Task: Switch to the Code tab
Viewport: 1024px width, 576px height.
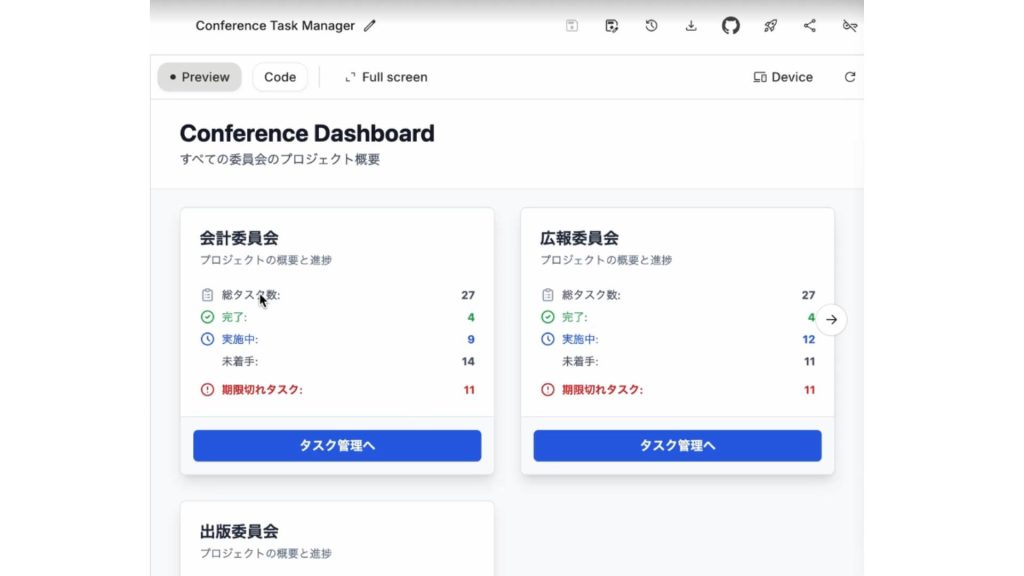Action: click(x=280, y=77)
